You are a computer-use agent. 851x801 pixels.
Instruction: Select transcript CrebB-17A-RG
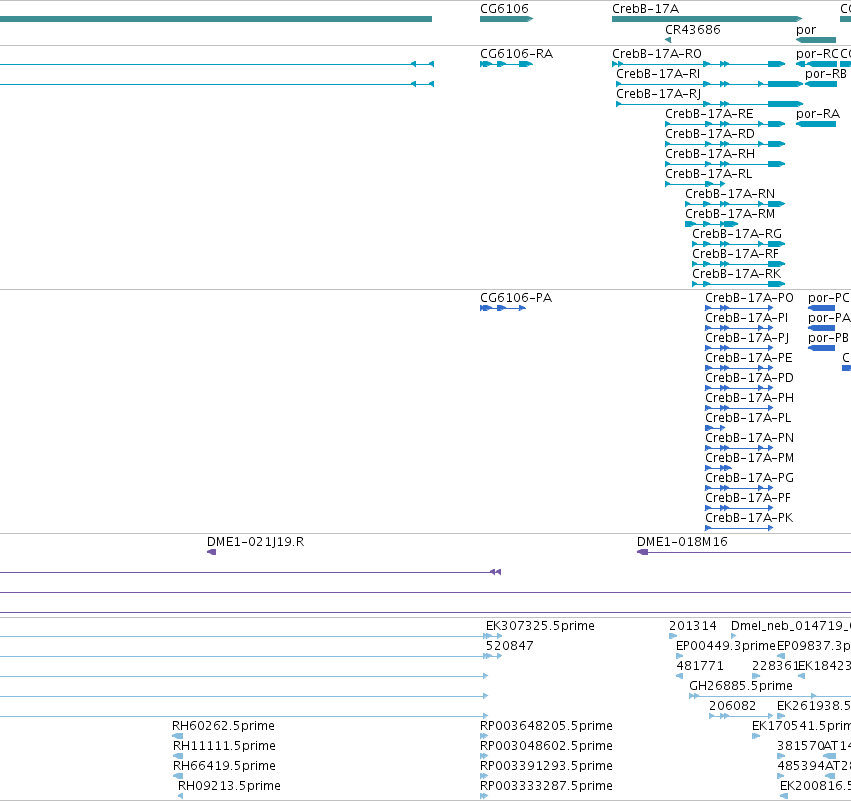(x=737, y=234)
